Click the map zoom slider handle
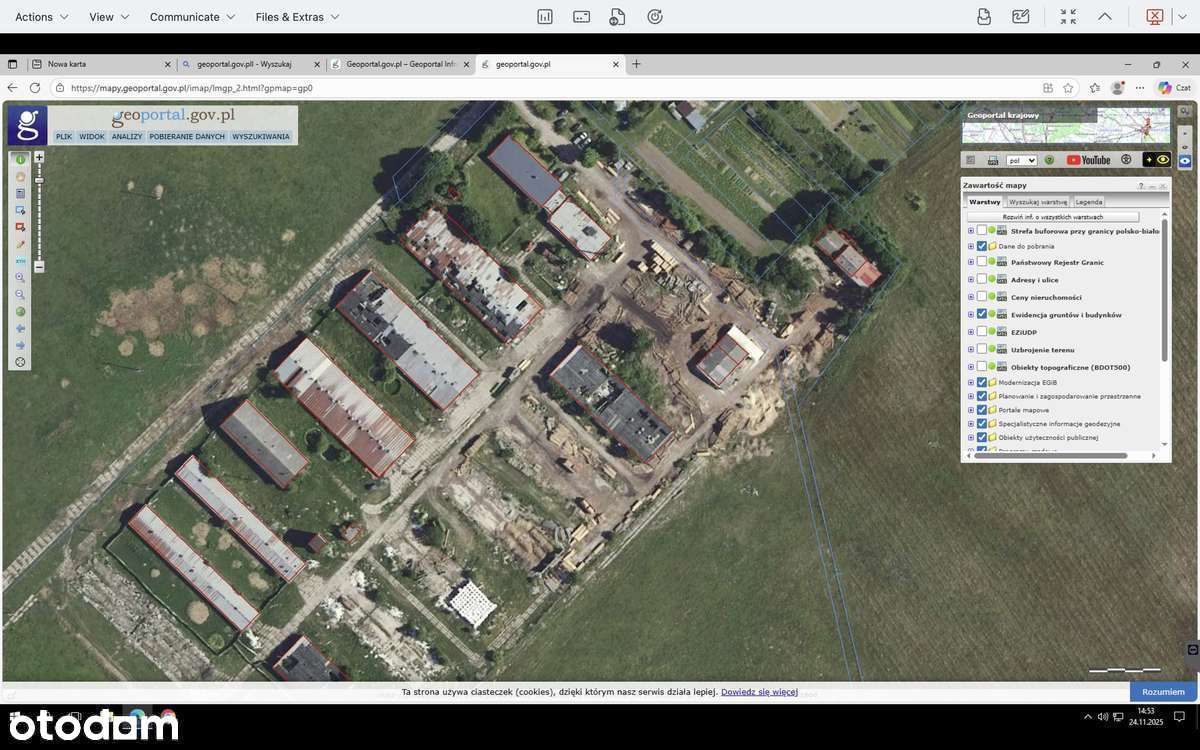Viewport: 1200px width, 750px height. (x=39, y=180)
